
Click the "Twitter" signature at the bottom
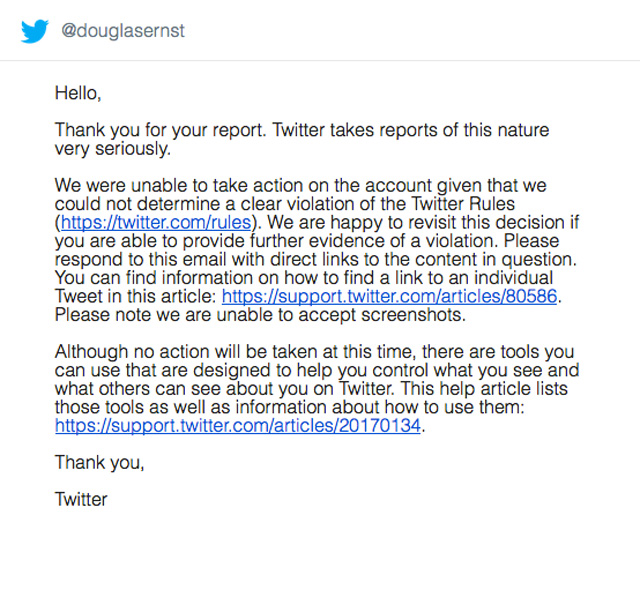[81, 498]
